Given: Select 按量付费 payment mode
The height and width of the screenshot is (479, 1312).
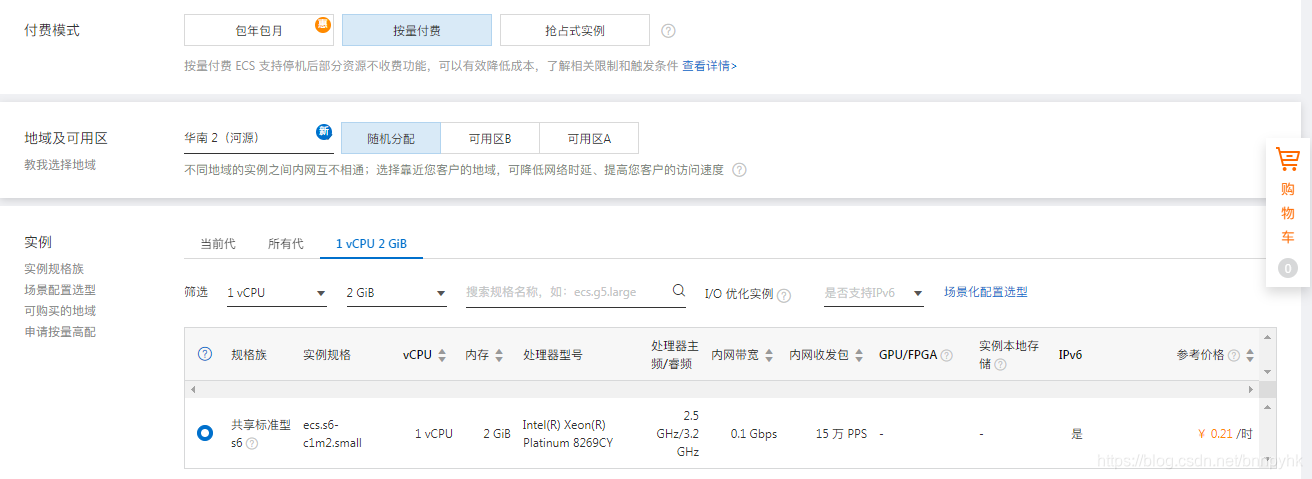Looking at the screenshot, I should [x=416, y=30].
